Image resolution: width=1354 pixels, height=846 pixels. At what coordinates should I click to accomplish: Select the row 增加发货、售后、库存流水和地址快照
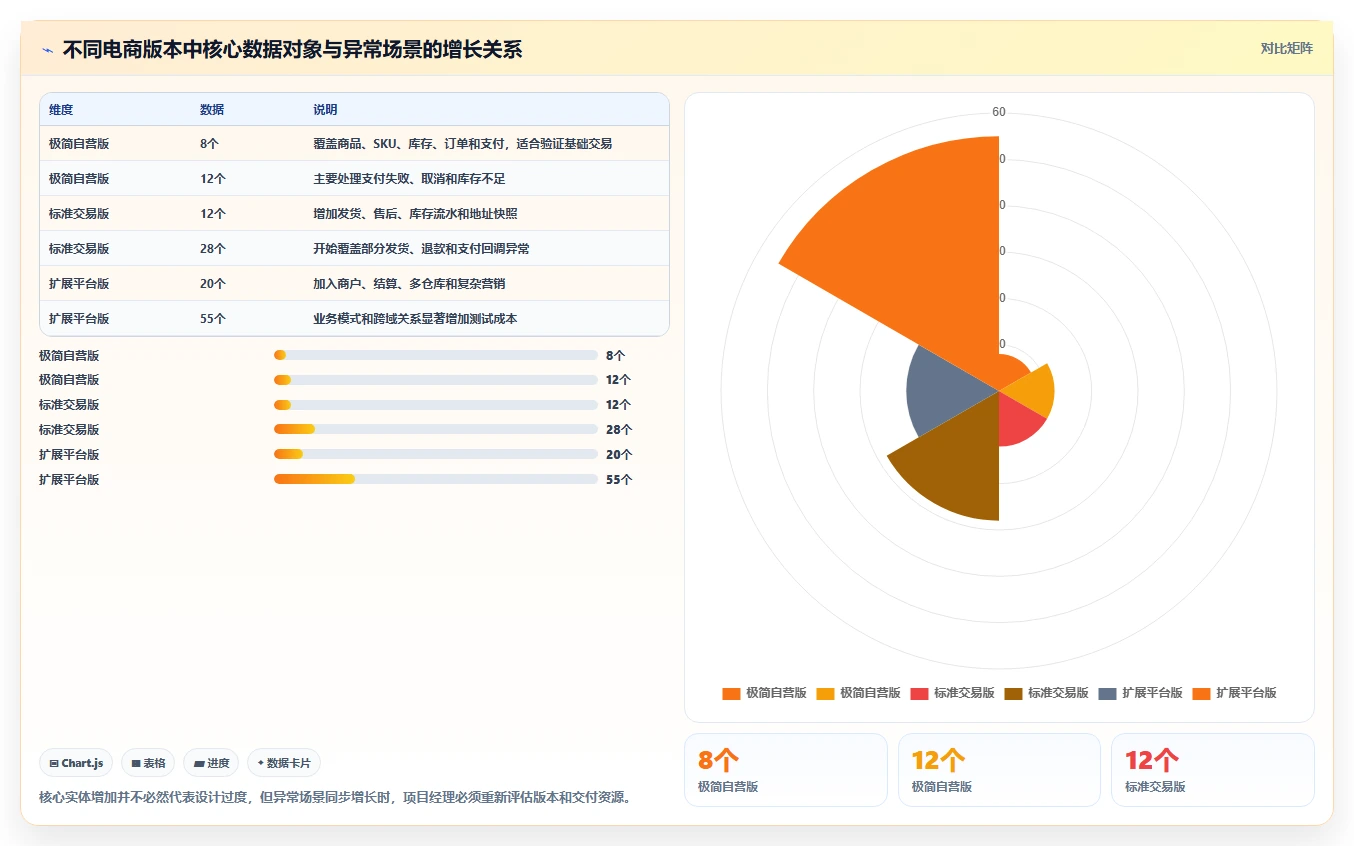click(354, 214)
